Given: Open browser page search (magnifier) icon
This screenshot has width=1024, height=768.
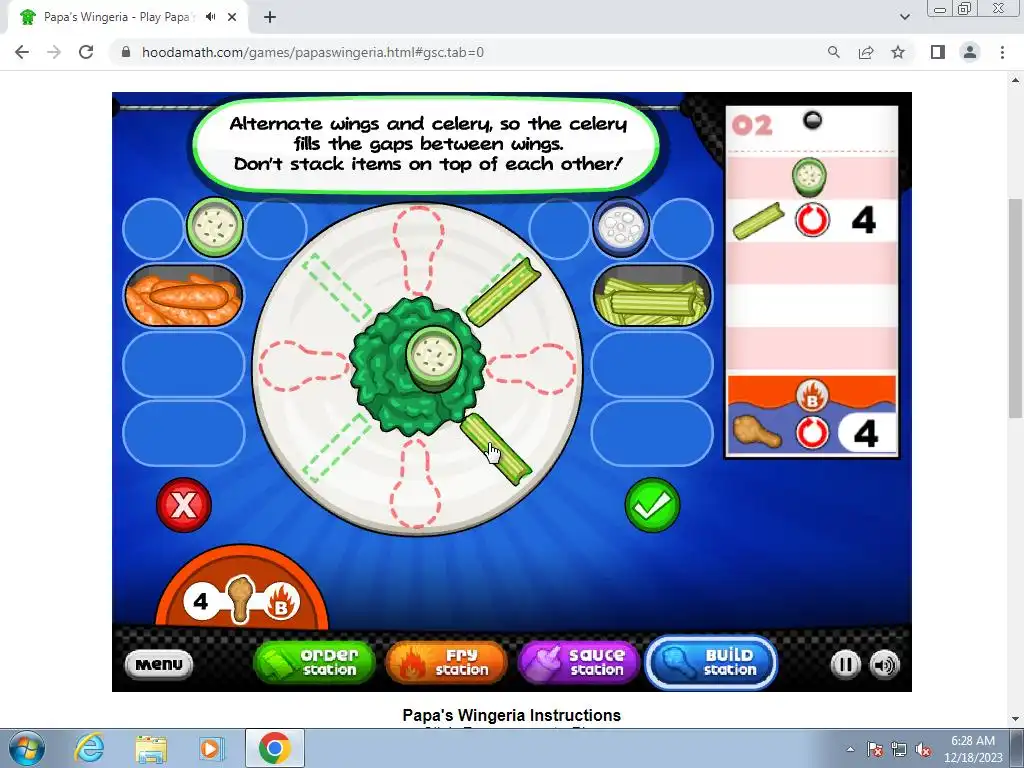Looking at the screenshot, I should [833, 52].
